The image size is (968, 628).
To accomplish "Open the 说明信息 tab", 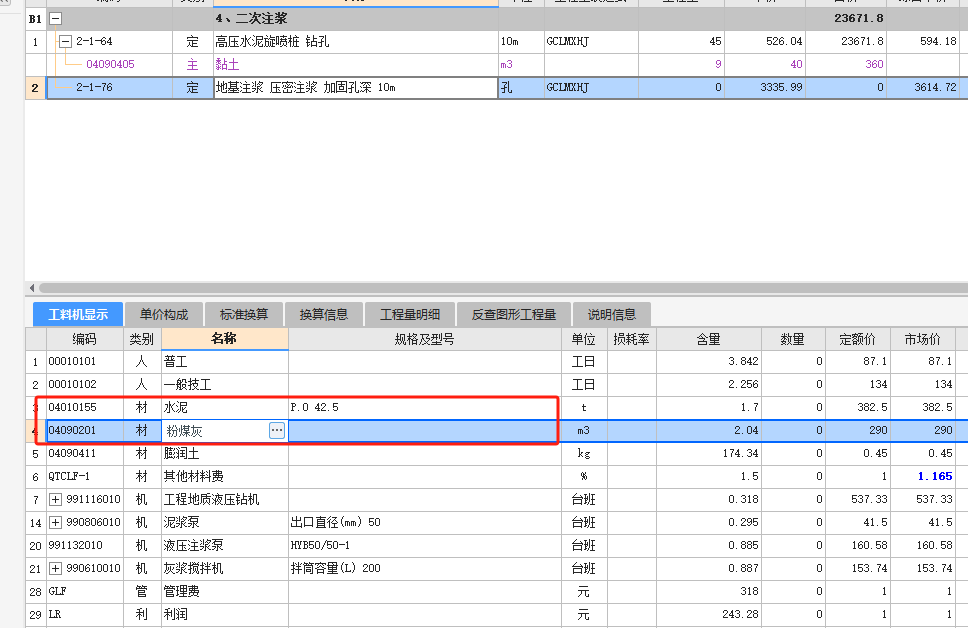I will click(611, 314).
